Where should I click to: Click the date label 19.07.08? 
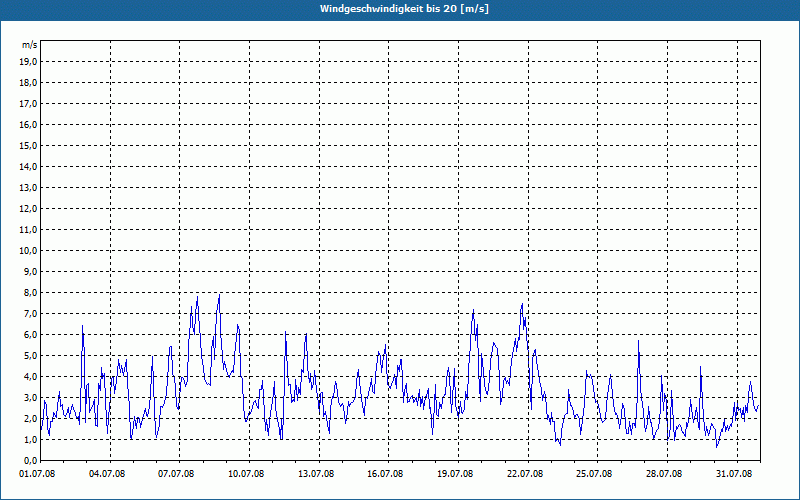pyautogui.click(x=455, y=474)
